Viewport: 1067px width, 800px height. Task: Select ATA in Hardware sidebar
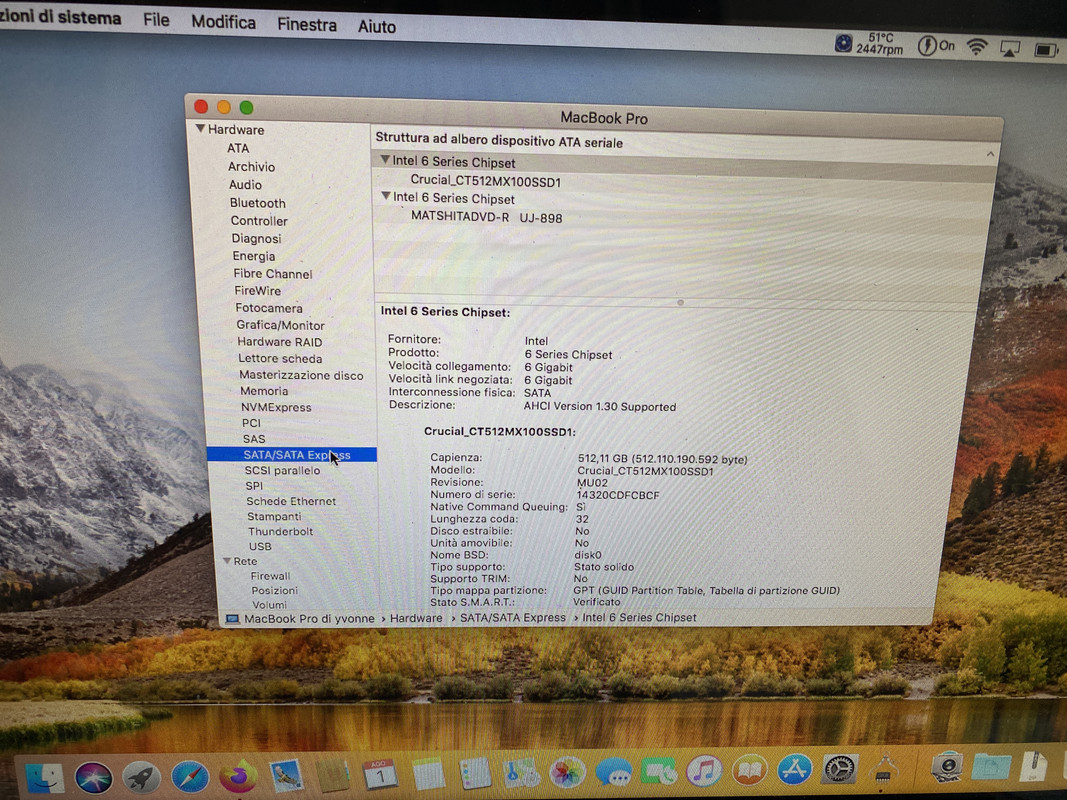(238, 148)
